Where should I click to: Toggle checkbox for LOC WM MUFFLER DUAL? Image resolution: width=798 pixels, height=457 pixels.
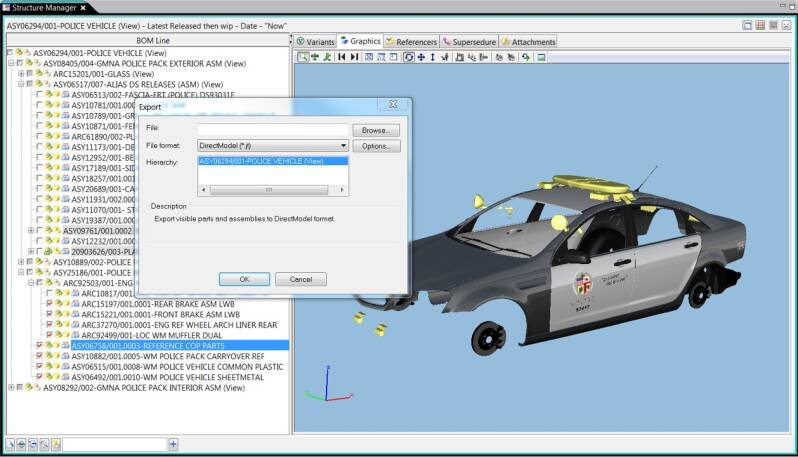coord(49,335)
